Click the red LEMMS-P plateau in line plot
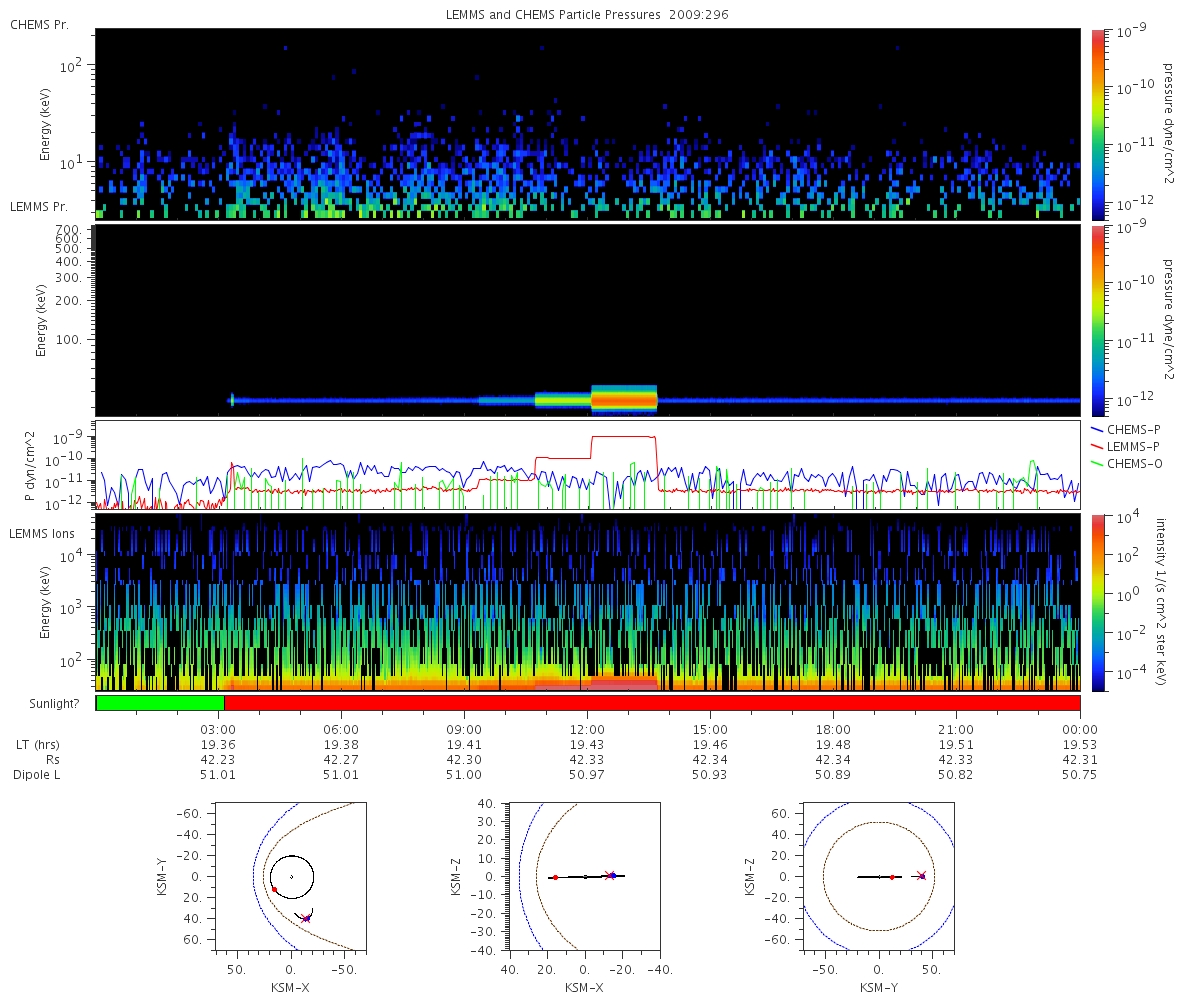Viewport: 1200px width, 1000px height. (x=624, y=437)
